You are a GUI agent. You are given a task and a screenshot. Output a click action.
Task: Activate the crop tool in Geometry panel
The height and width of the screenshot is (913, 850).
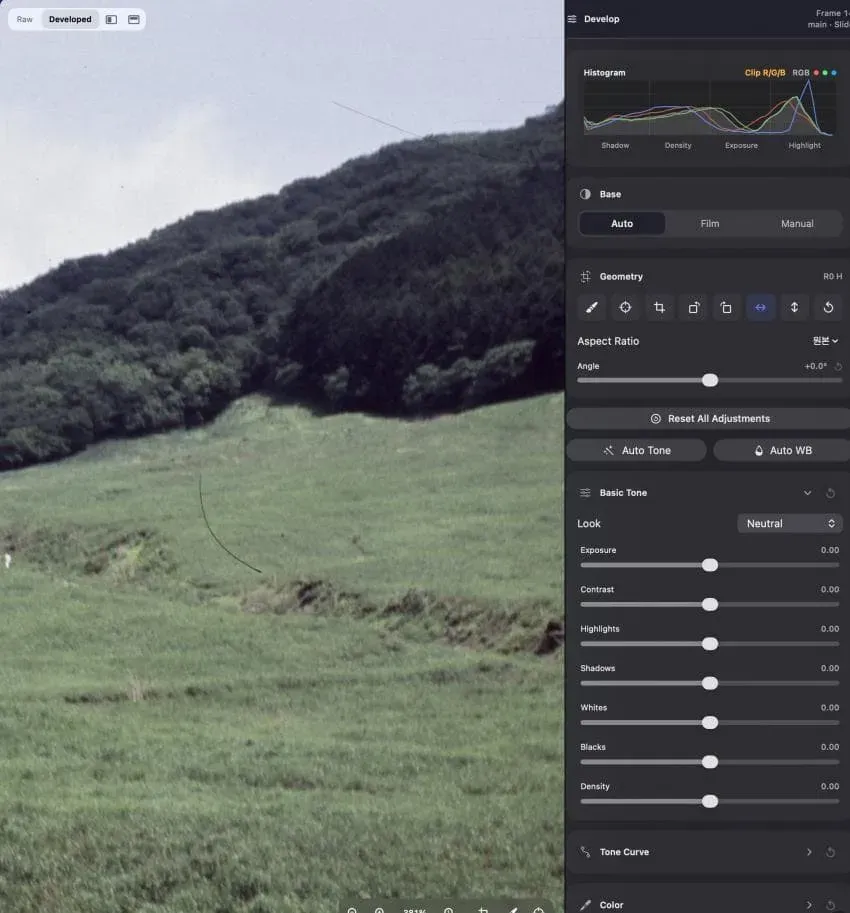(659, 307)
